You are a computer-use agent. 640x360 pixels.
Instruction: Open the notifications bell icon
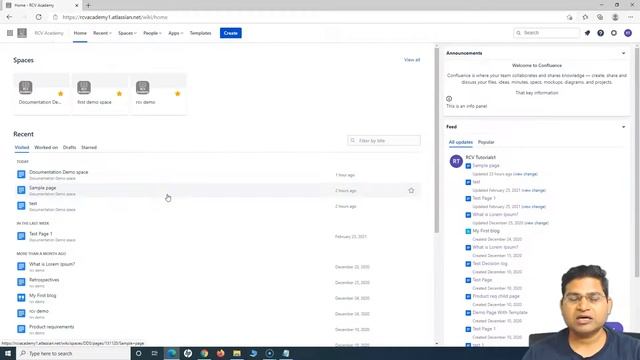pyautogui.click(x=587, y=33)
